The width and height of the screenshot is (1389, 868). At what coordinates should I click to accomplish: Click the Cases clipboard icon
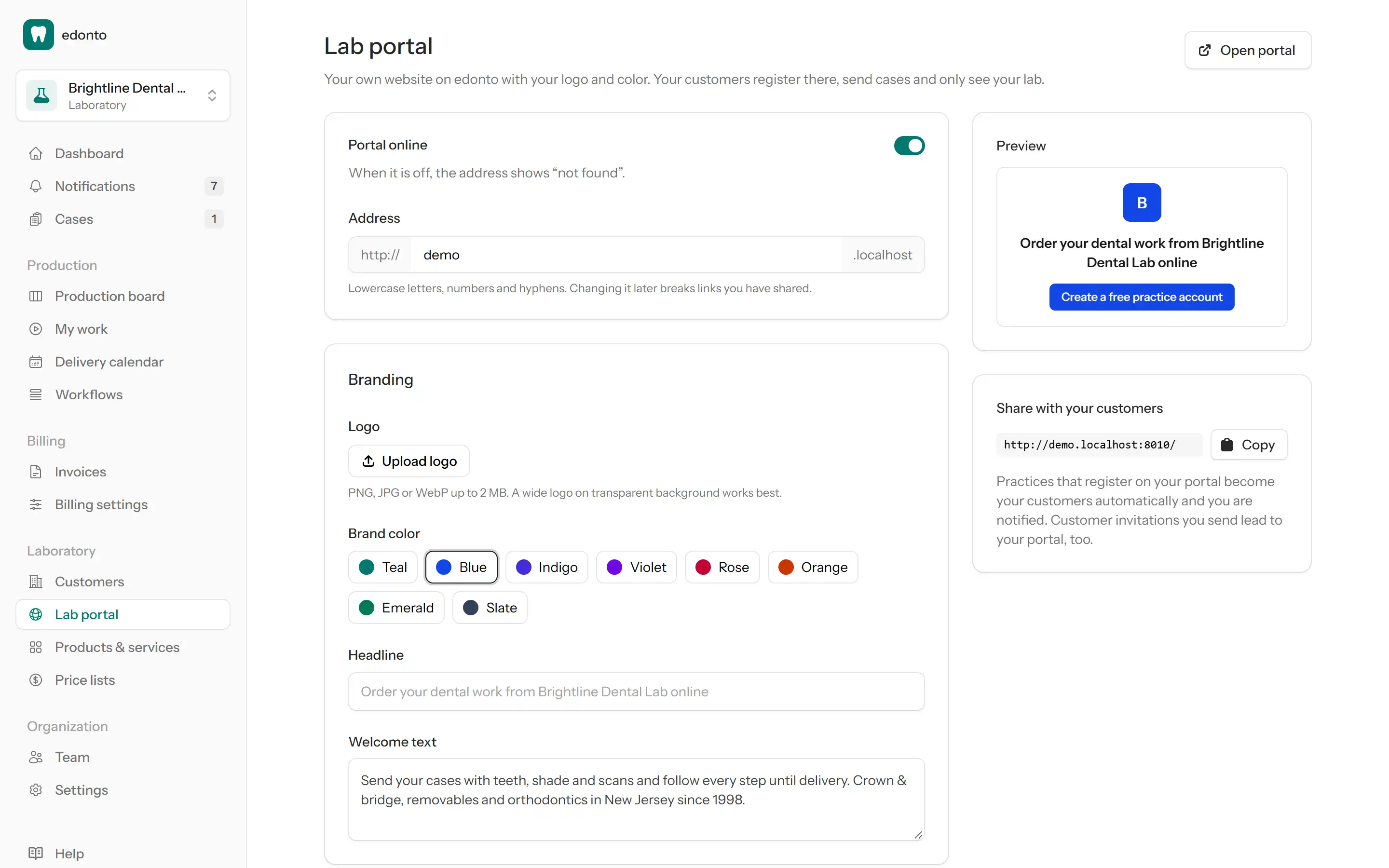tap(36, 219)
